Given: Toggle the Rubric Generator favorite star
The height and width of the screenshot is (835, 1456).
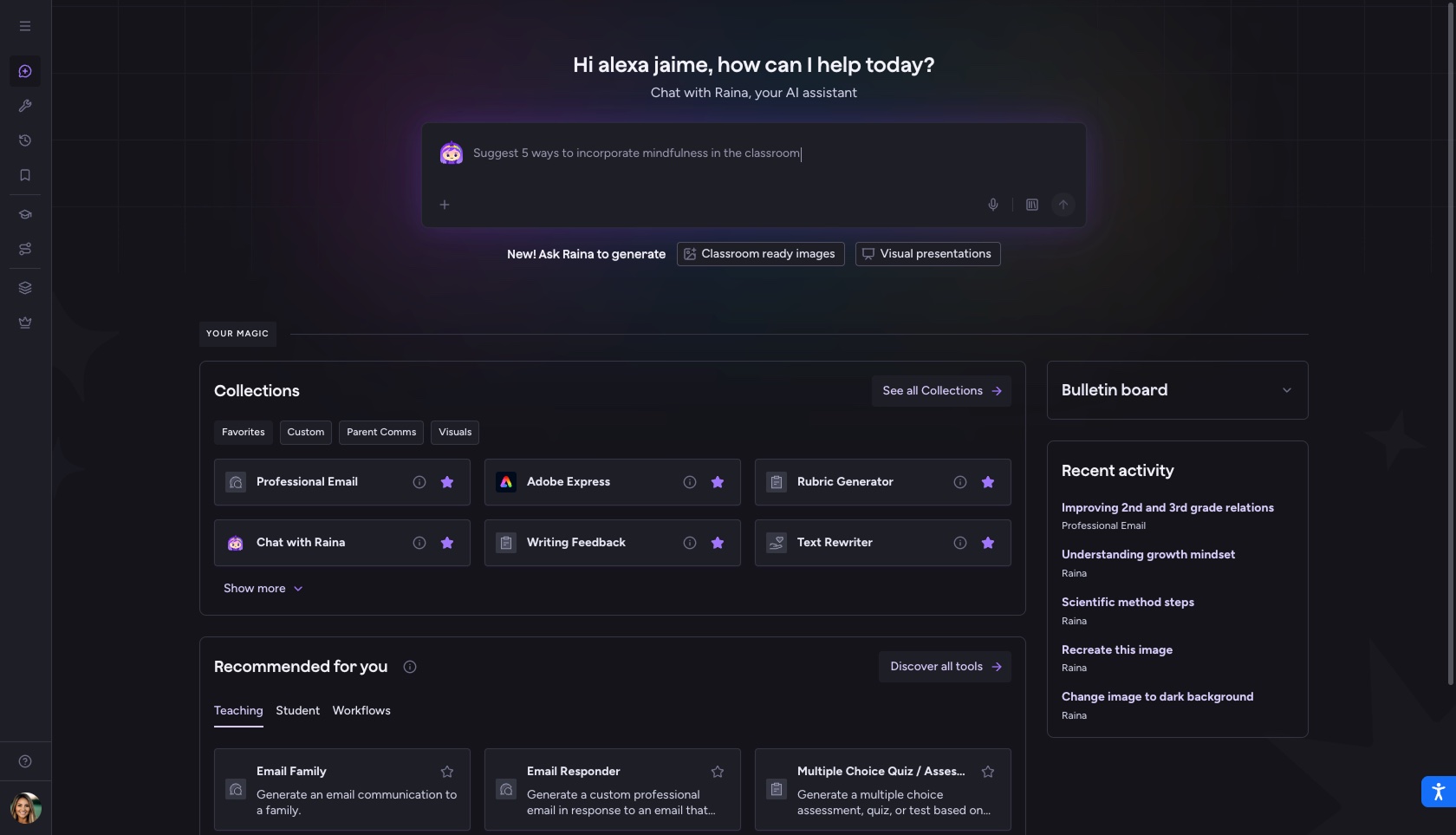Looking at the screenshot, I should pyautogui.click(x=988, y=482).
